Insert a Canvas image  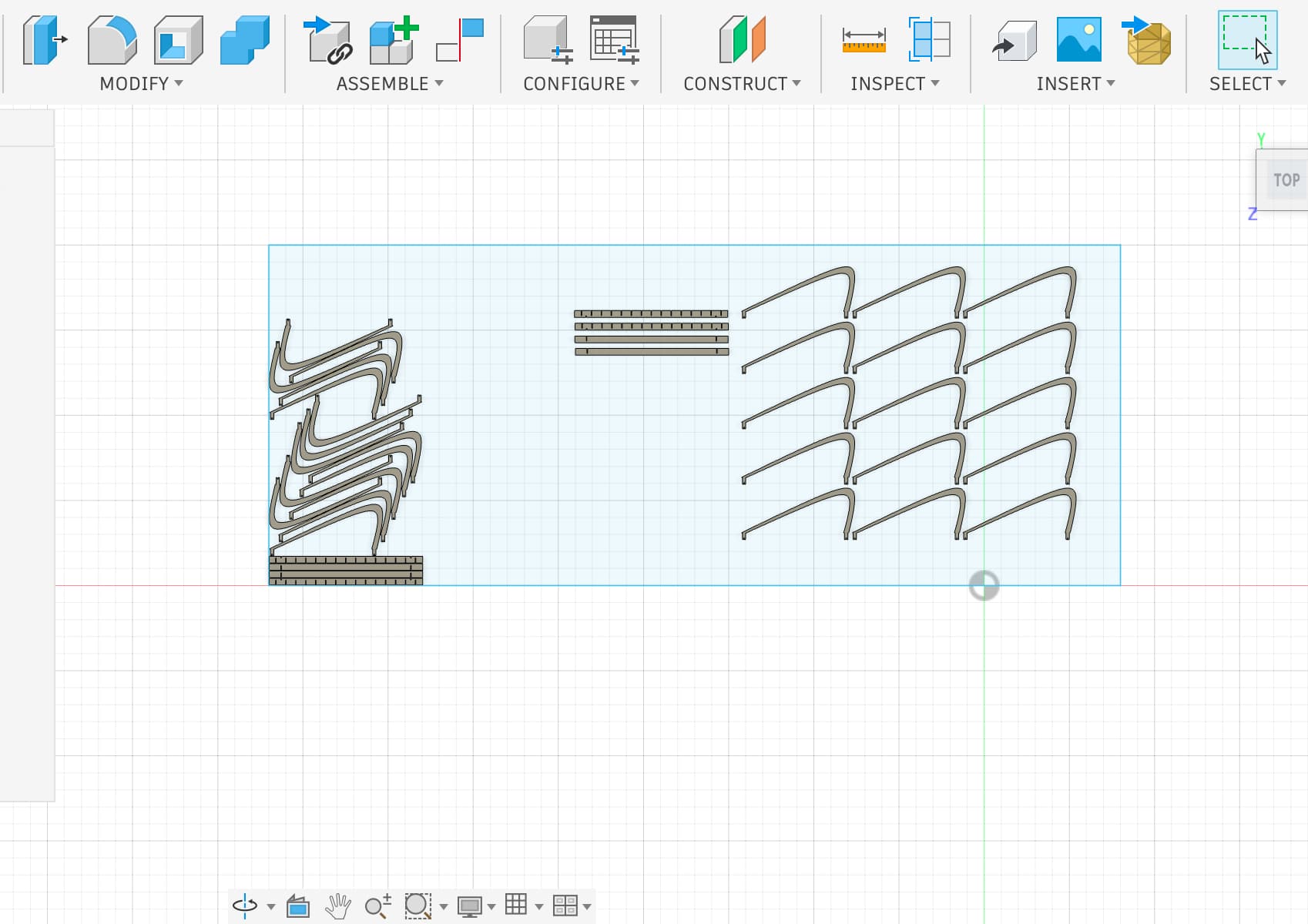pyautogui.click(x=1078, y=37)
